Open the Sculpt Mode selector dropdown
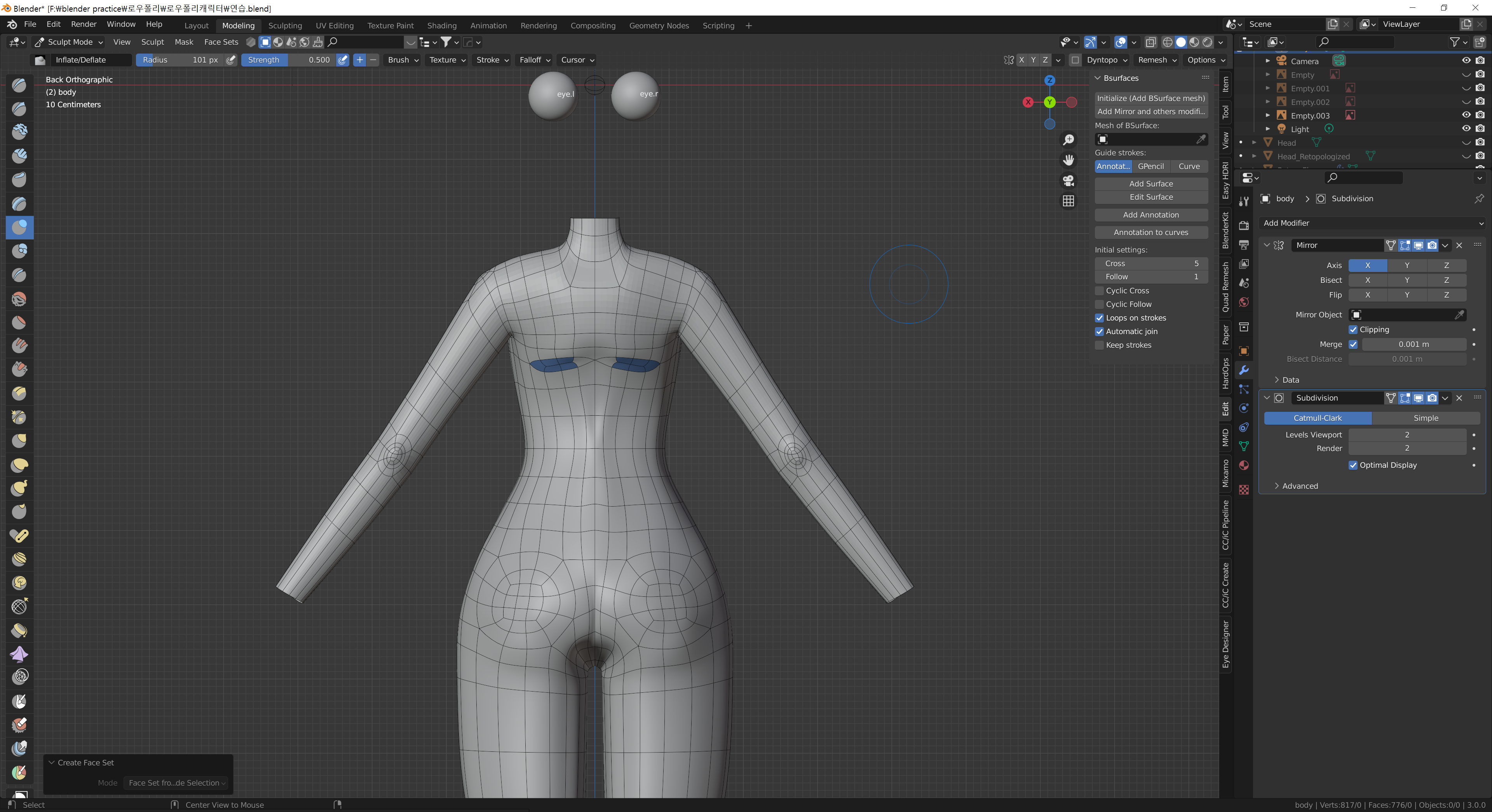This screenshot has width=1492, height=812. 69,42
